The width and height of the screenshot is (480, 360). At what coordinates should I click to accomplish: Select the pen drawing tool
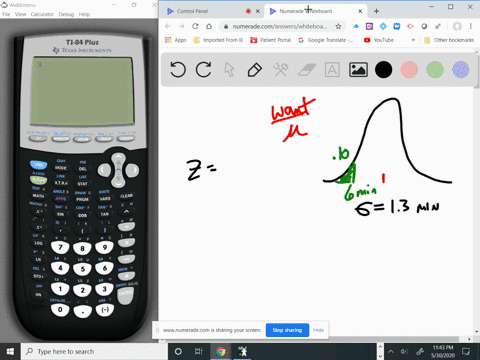click(255, 70)
